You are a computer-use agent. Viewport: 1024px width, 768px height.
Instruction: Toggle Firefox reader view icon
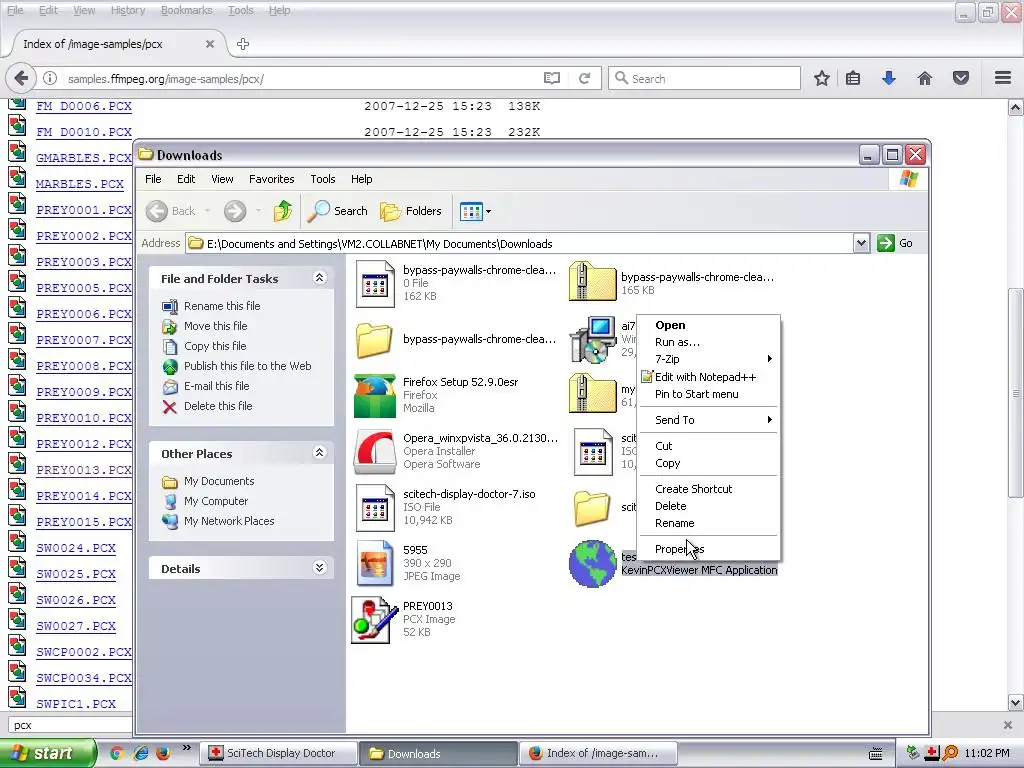click(552, 78)
